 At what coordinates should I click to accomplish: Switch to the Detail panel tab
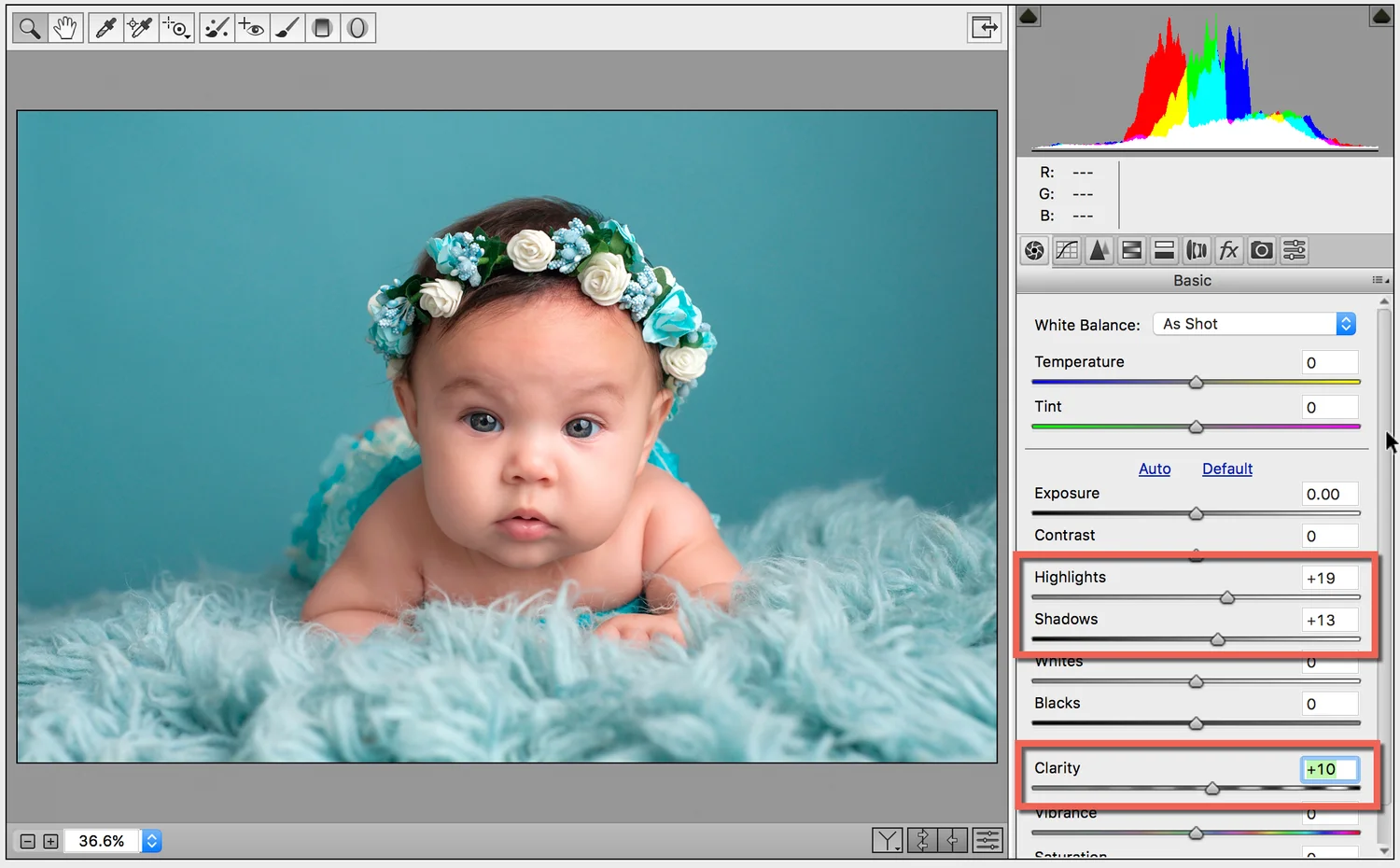pos(1099,250)
